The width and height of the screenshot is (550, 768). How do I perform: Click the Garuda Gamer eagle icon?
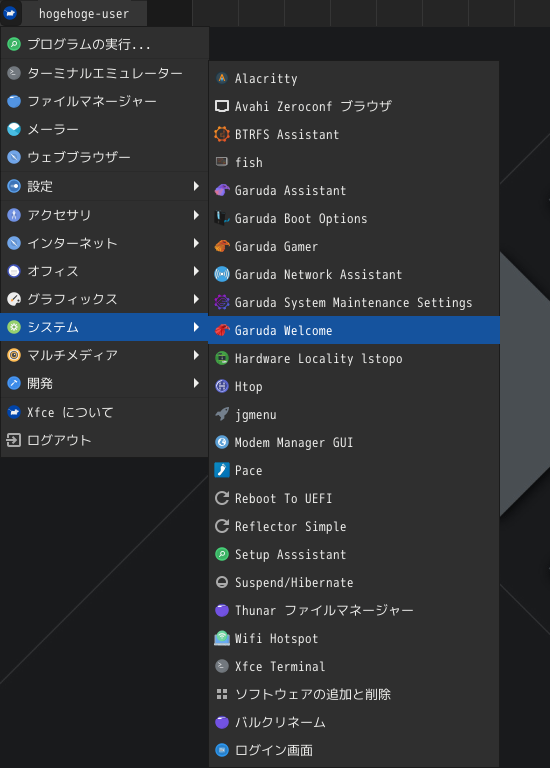tap(222, 246)
